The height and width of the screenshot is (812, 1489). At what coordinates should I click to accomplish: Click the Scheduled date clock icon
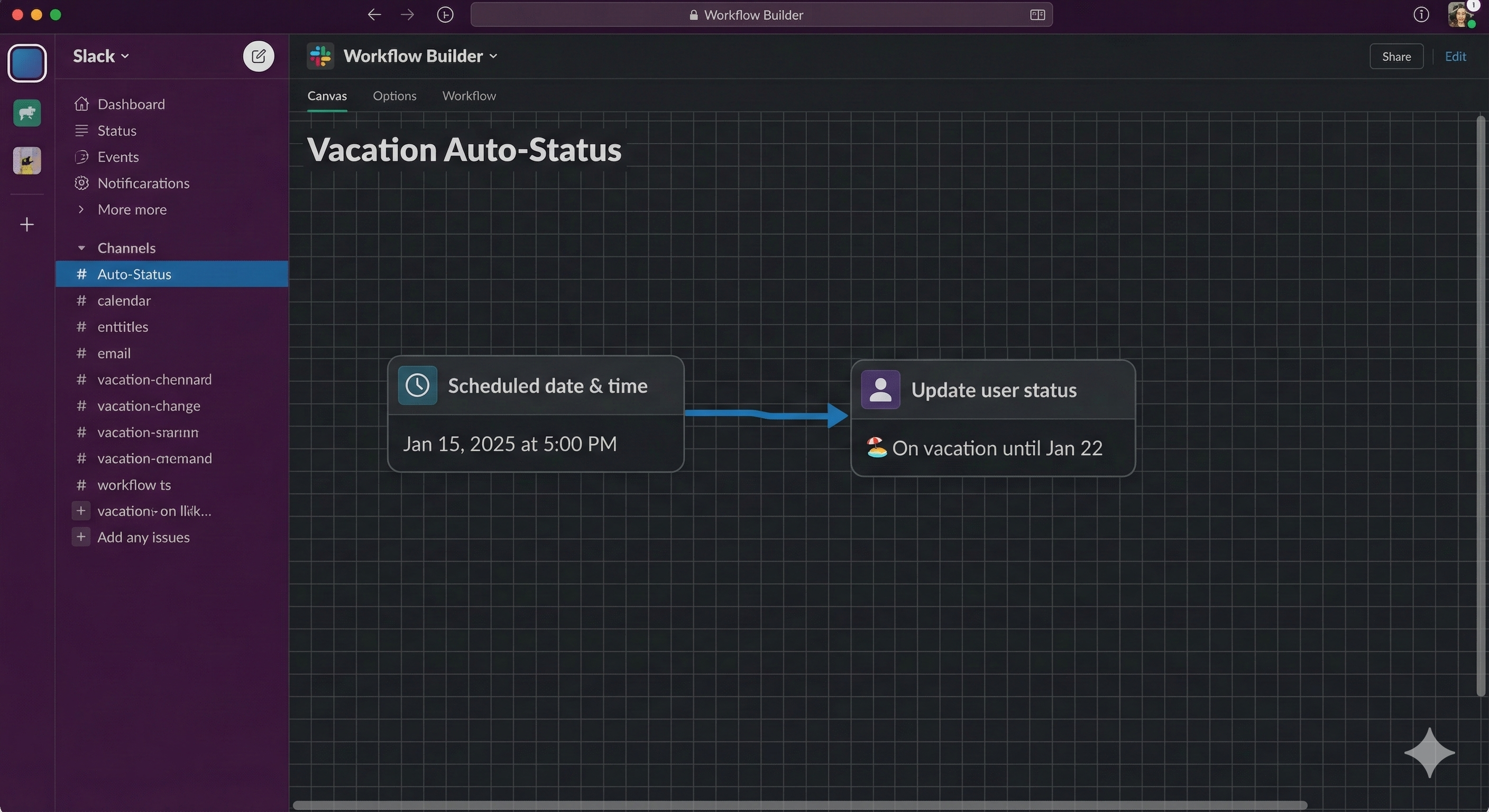tap(417, 385)
